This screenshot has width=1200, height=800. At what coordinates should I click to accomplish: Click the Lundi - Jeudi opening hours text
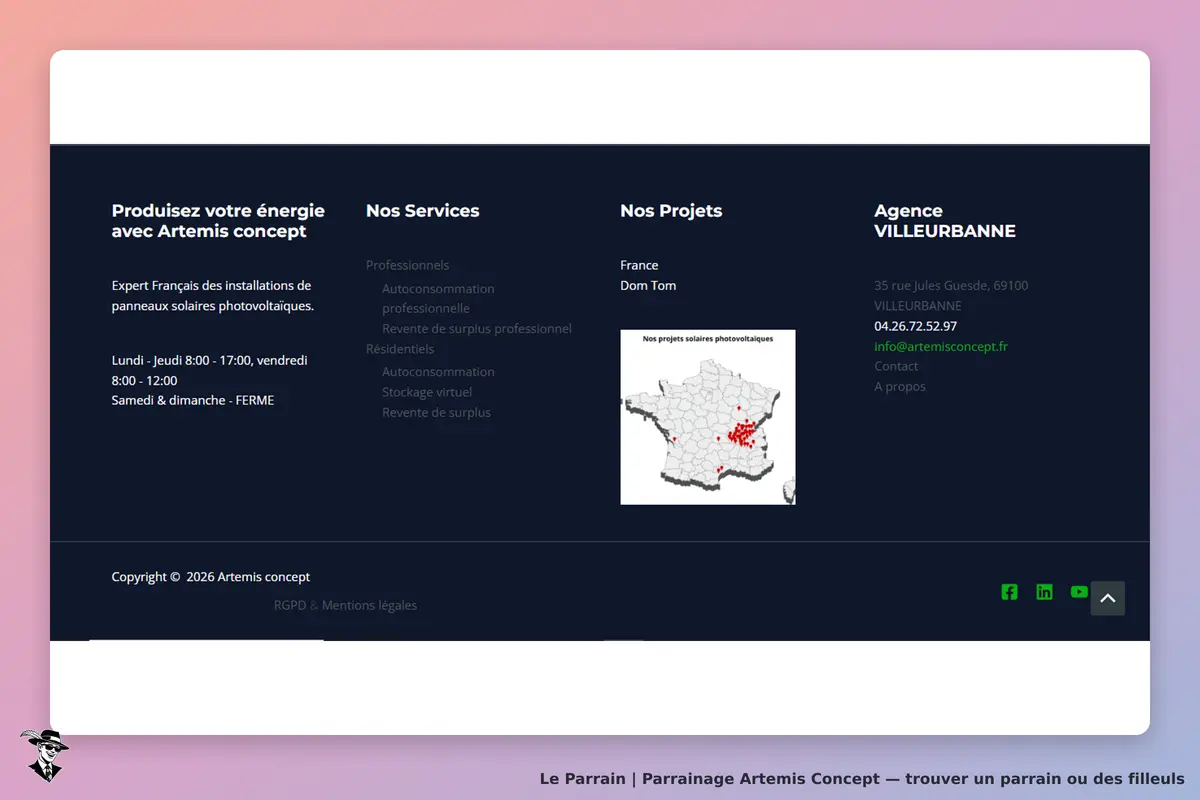(x=210, y=370)
